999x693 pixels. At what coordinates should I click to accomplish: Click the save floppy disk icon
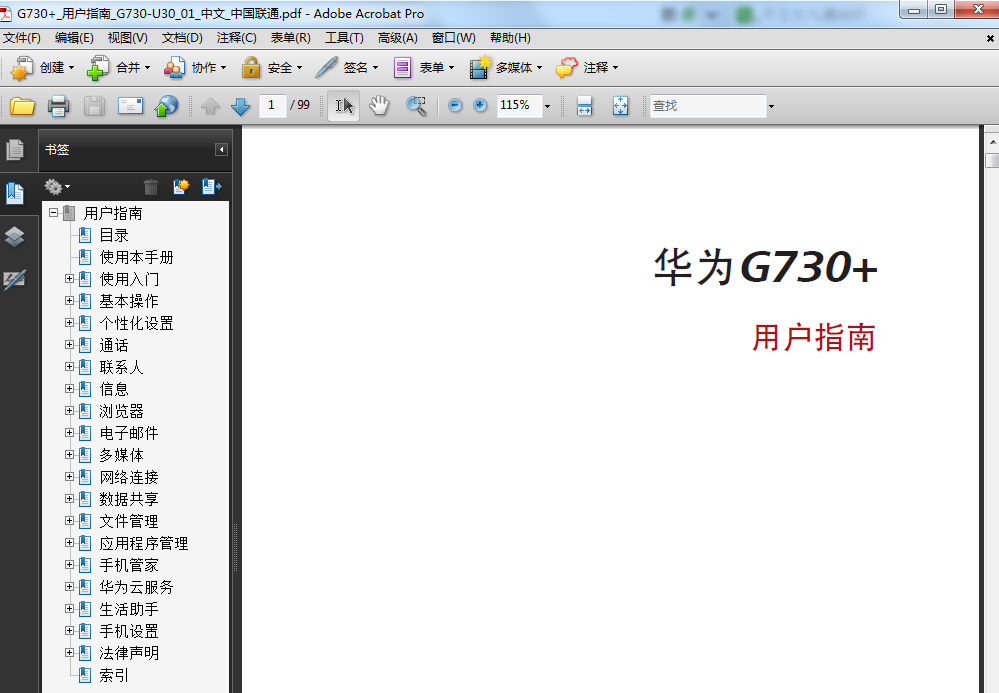(x=94, y=106)
